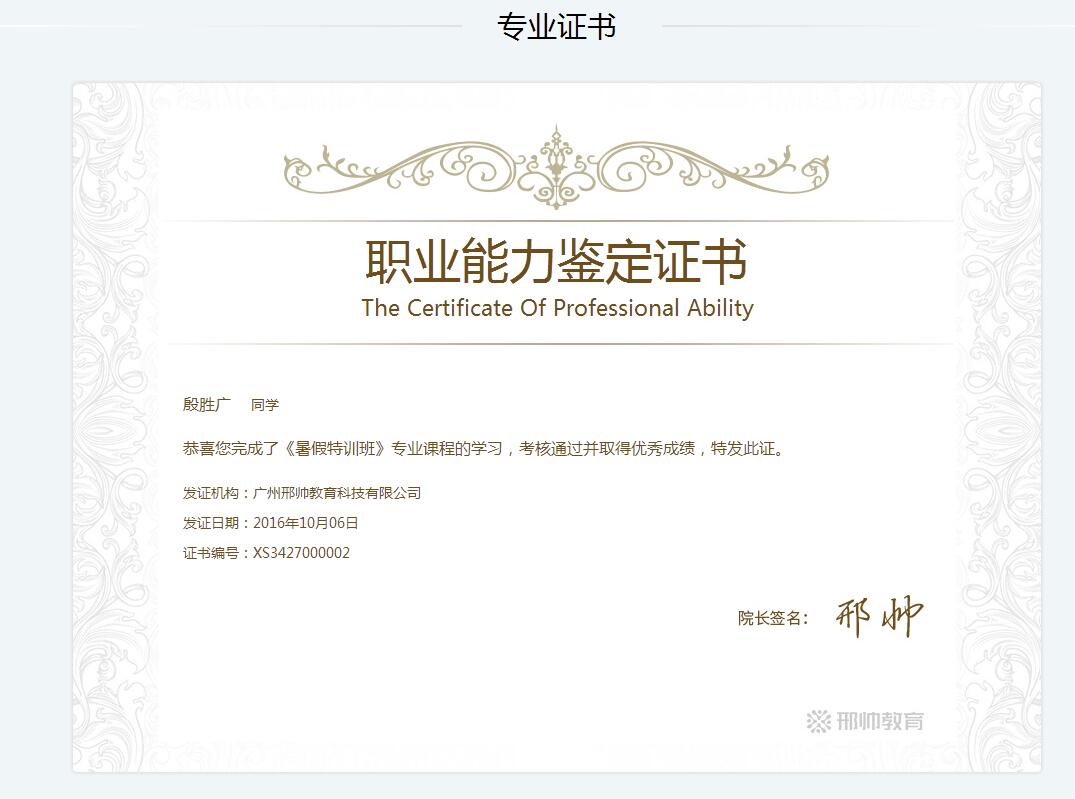Click the student name 殷胜广
1075x799 pixels.
coord(206,405)
